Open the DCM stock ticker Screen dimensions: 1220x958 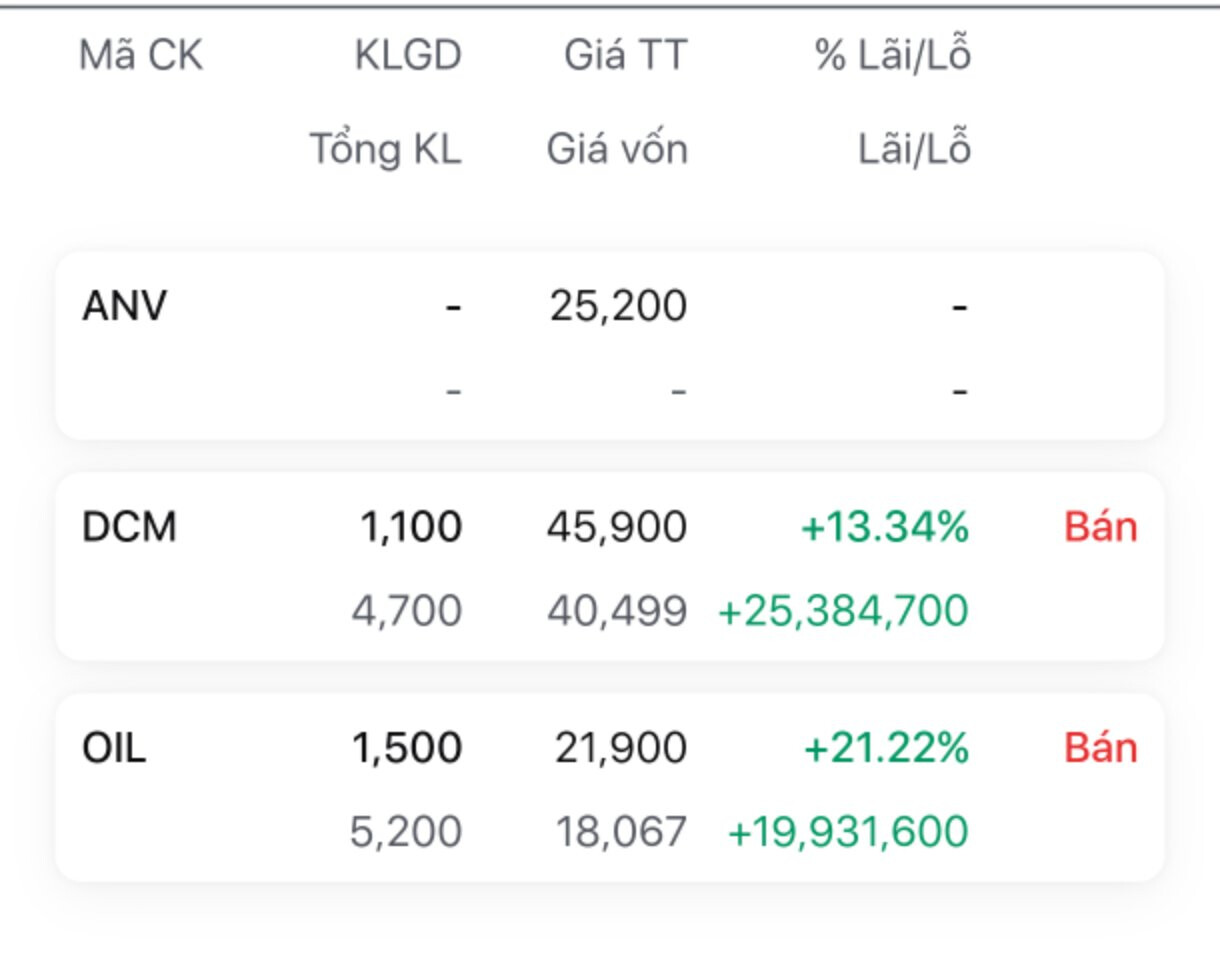coord(129,527)
